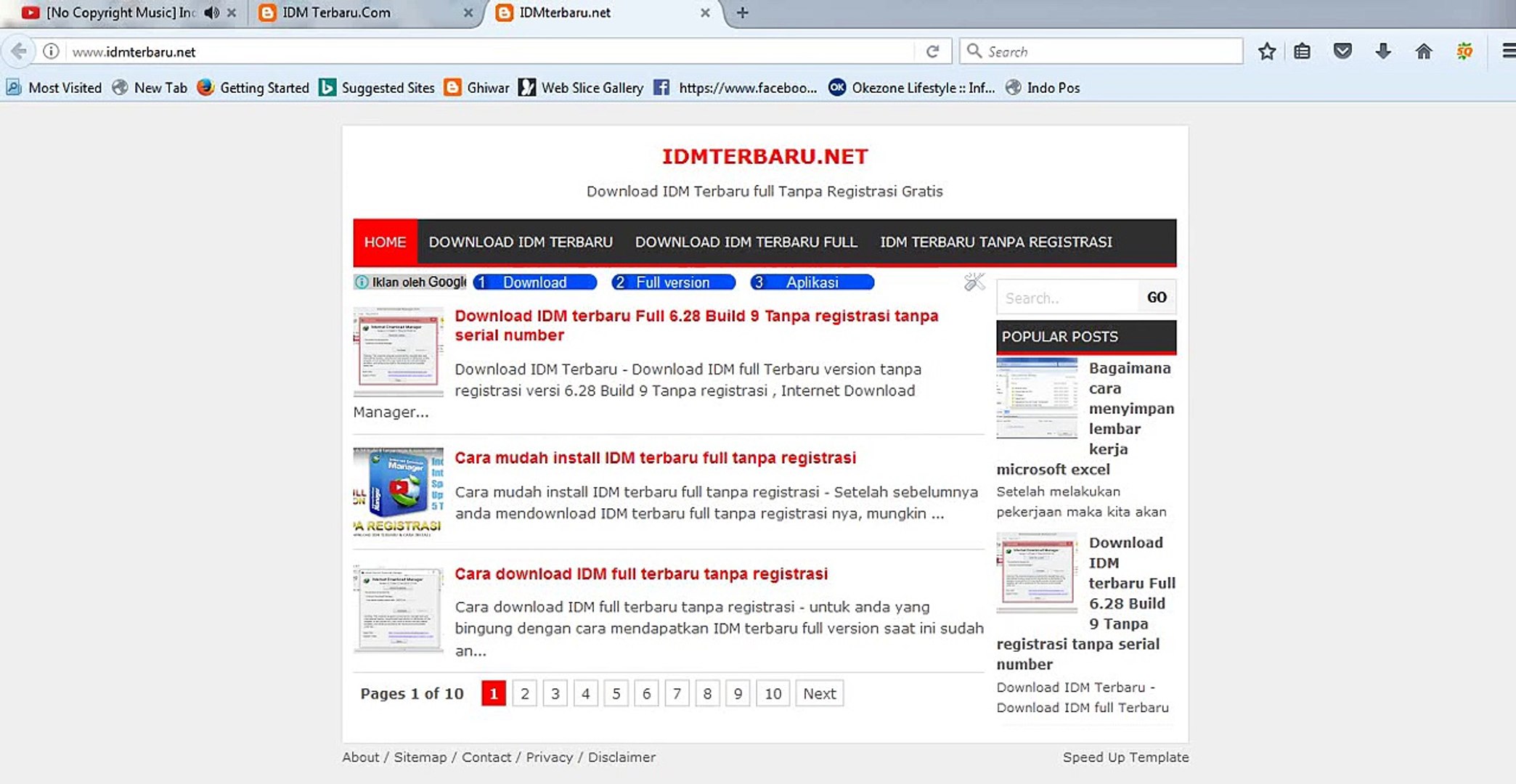Click in the Firefox Search box
The width and height of the screenshot is (1516, 784).
1101,52
